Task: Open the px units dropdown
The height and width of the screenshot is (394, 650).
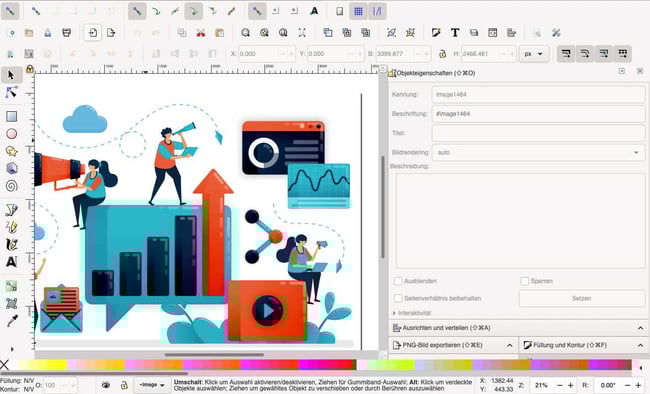Action: [534, 54]
